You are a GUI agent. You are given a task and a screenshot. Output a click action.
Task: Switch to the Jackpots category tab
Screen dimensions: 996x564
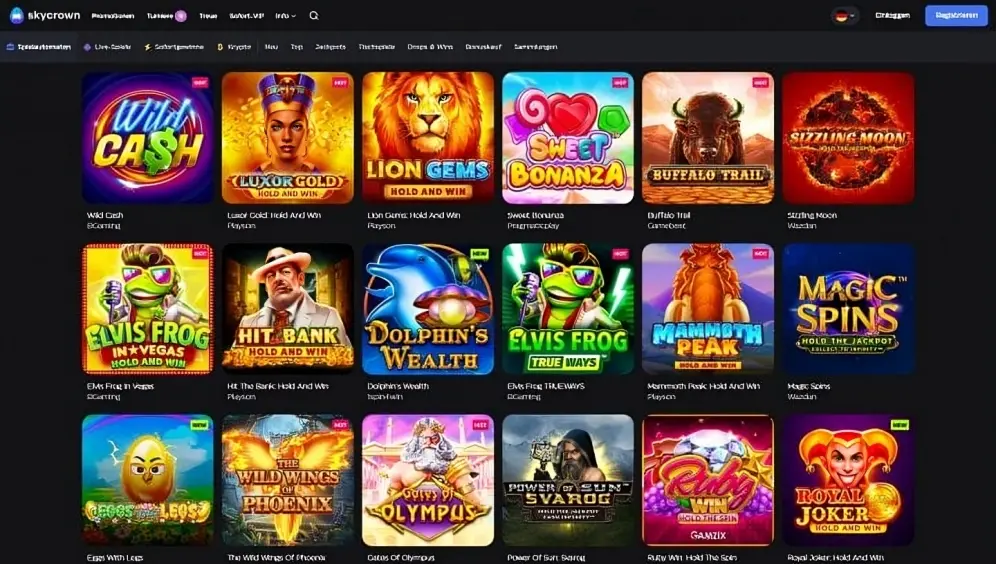click(x=330, y=47)
